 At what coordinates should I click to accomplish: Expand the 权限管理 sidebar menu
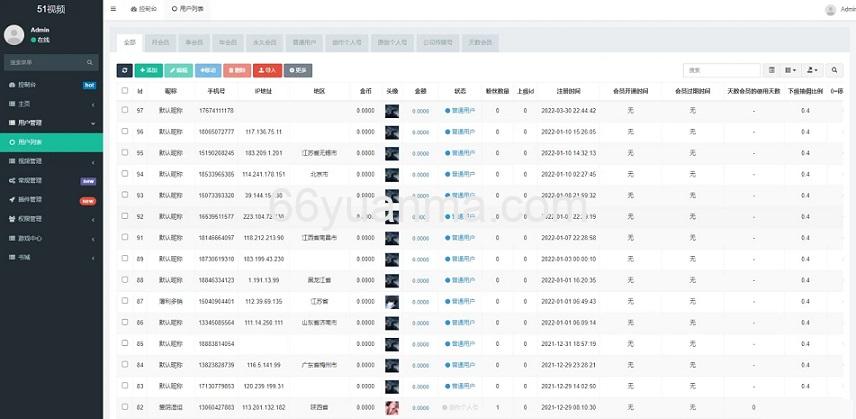[51, 219]
